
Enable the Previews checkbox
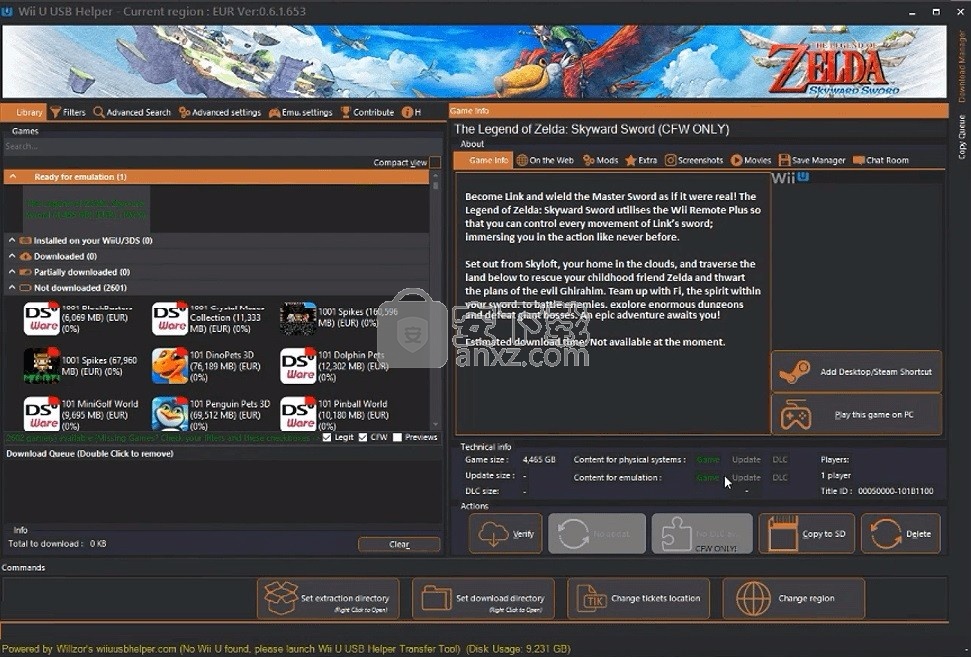[398, 437]
